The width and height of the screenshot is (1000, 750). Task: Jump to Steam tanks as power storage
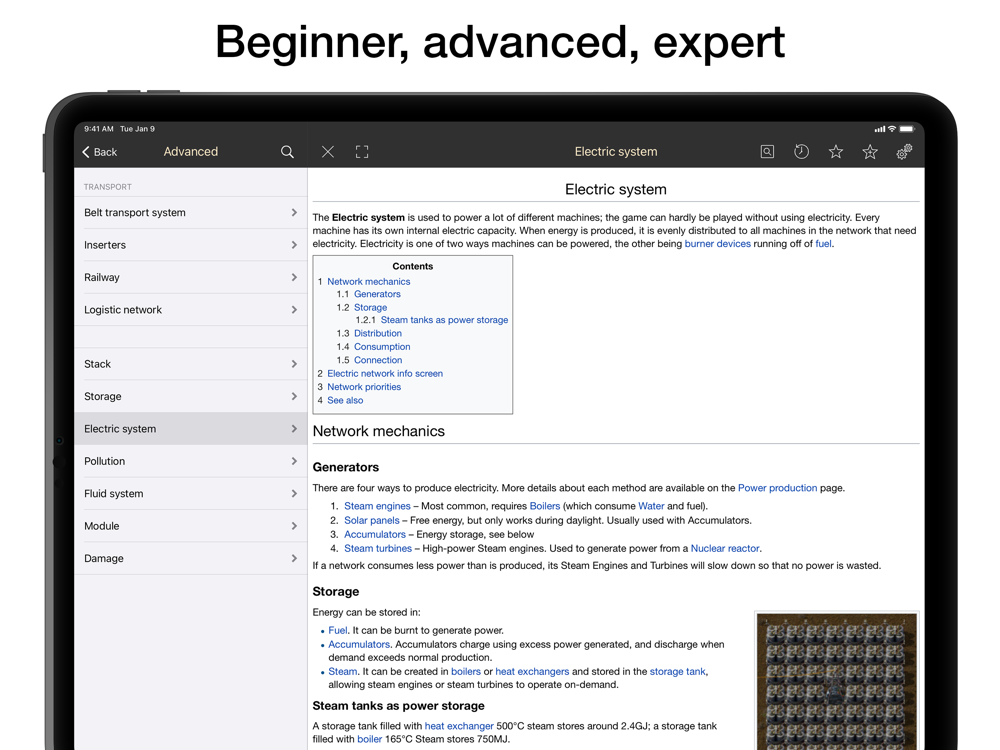pyautogui.click(x=444, y=320)
